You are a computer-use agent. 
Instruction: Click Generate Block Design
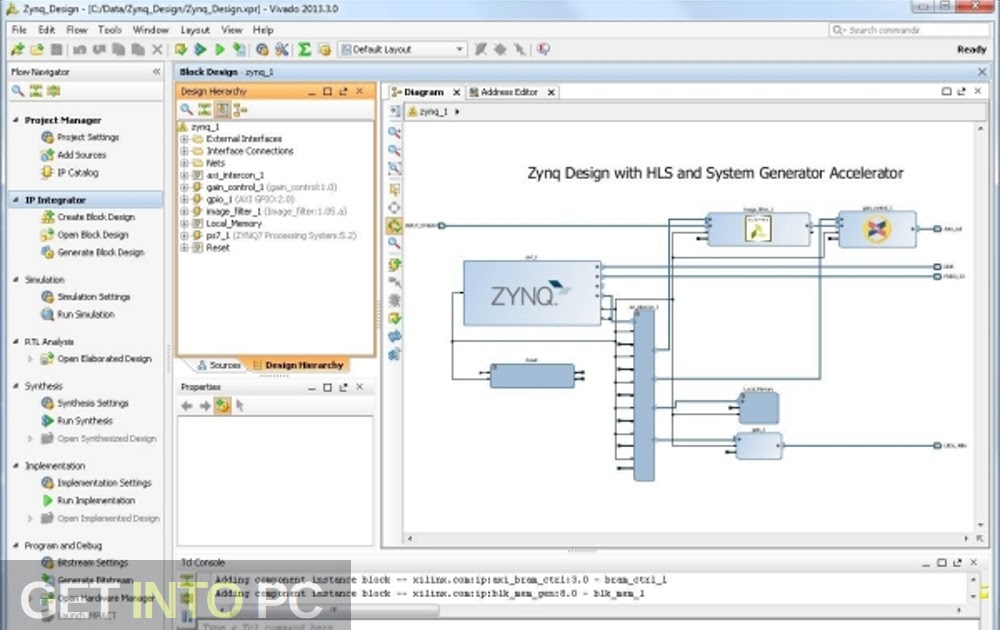click(x=101, y=253)
